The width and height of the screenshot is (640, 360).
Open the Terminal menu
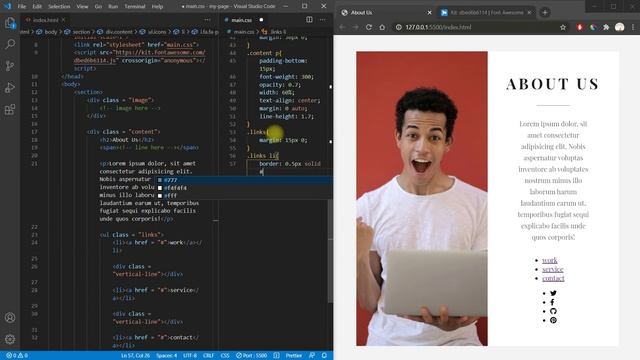[135, 7]
